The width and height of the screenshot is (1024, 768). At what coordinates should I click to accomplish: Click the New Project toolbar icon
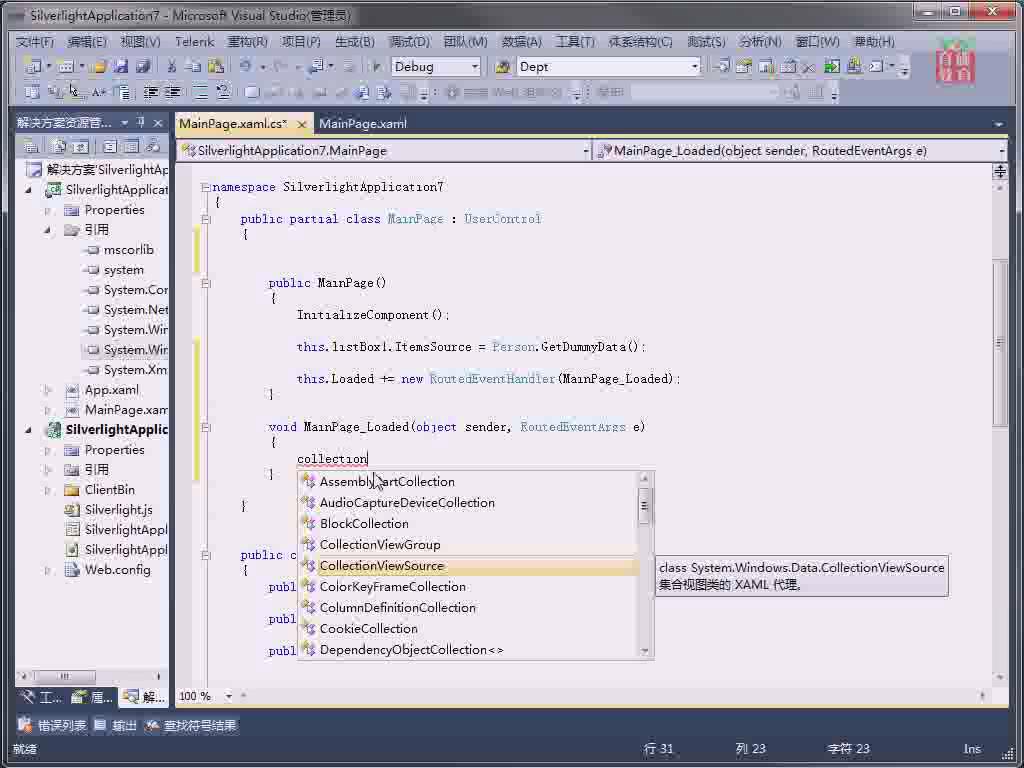[32, 67]
